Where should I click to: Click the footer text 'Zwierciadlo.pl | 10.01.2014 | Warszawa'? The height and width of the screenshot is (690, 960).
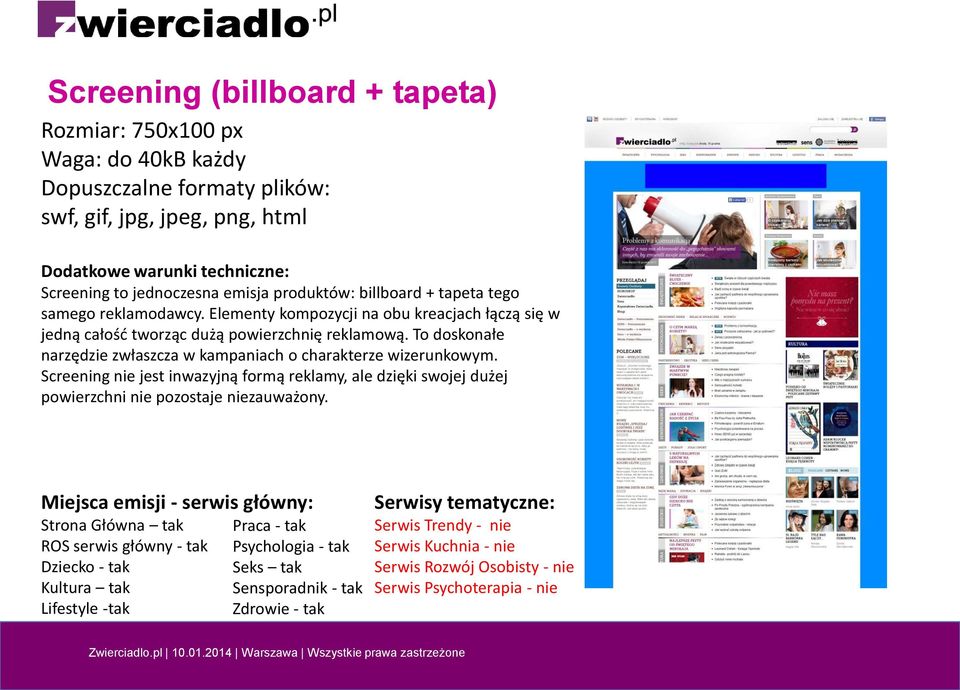tap(193, 653)
